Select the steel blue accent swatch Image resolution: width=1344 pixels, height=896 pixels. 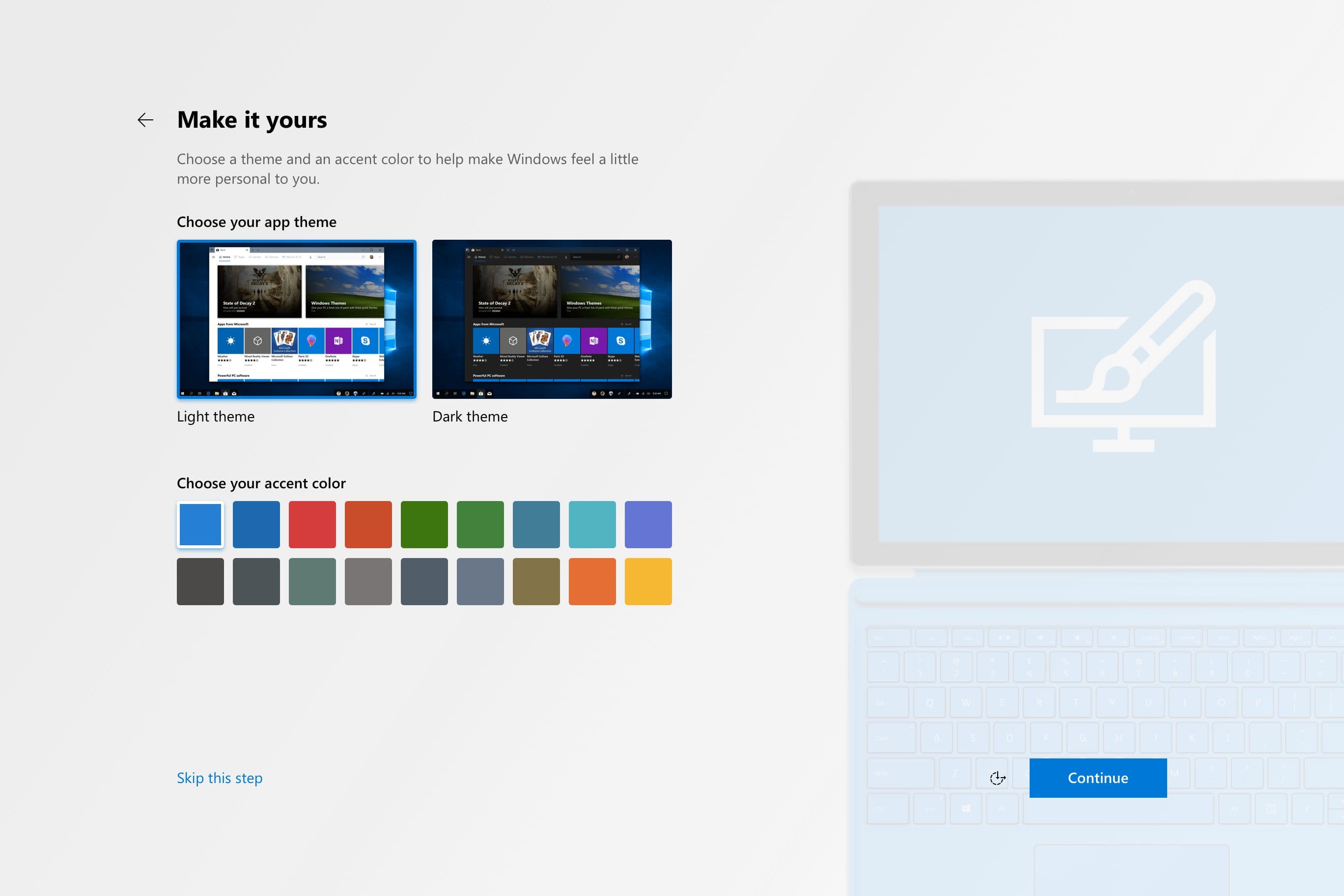point(536,525)
